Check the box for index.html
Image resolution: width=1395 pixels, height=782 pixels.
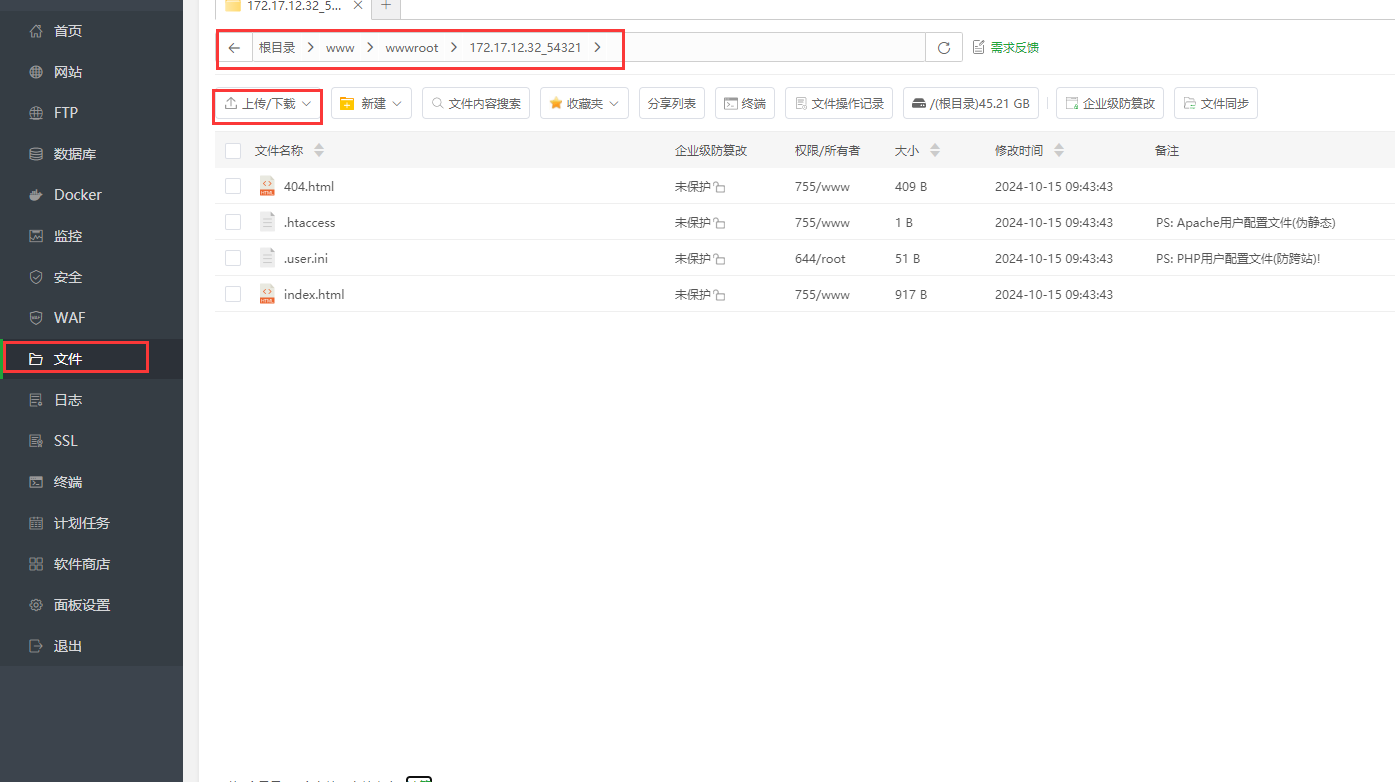[x=233, y=294]
